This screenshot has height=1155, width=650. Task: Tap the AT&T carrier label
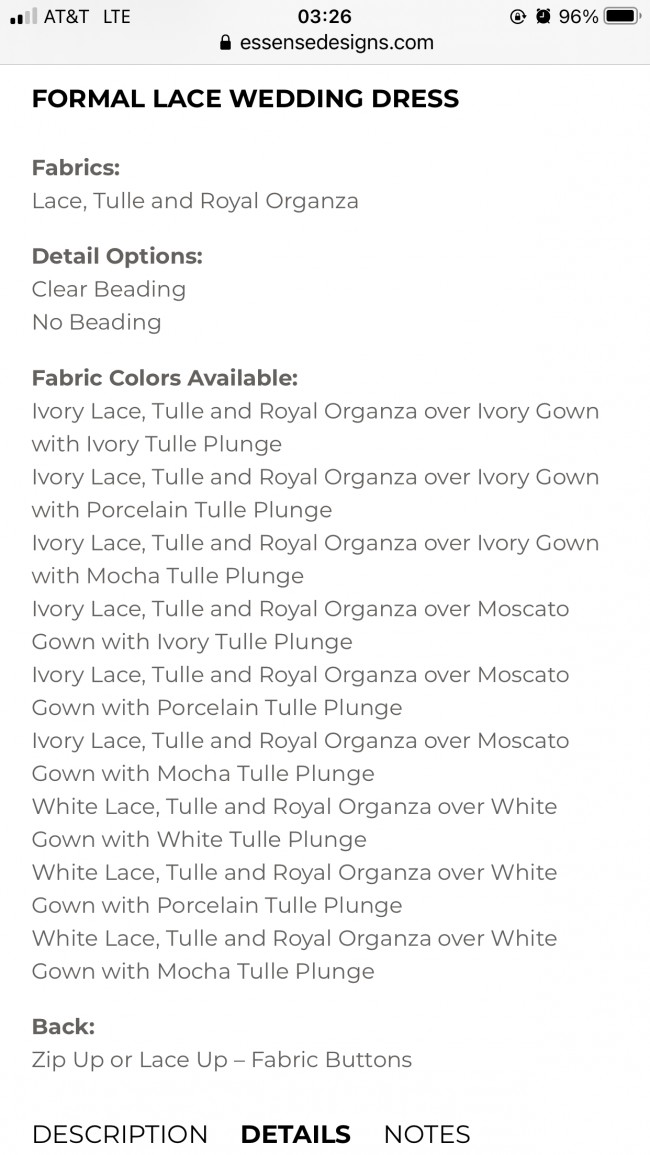tap(66, 17)
